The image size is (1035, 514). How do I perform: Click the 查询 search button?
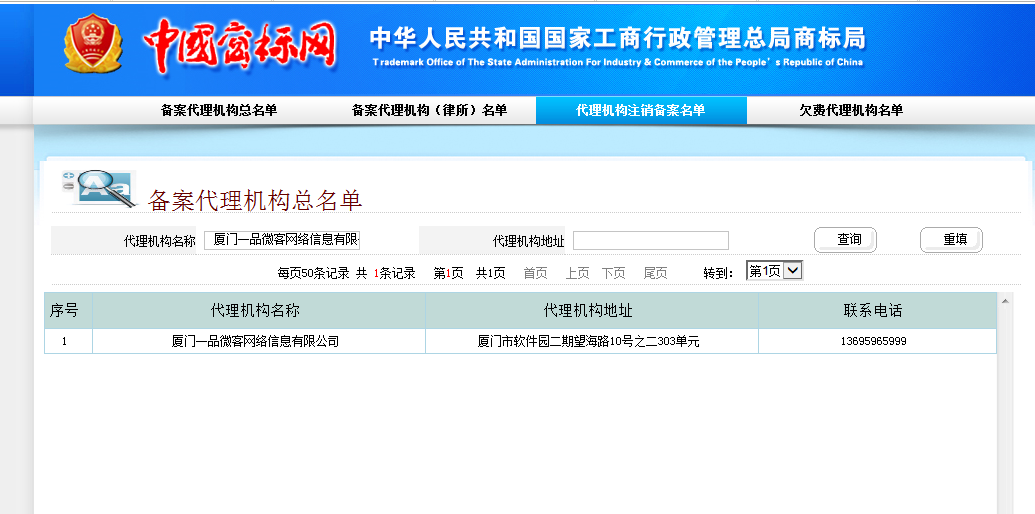846,240
